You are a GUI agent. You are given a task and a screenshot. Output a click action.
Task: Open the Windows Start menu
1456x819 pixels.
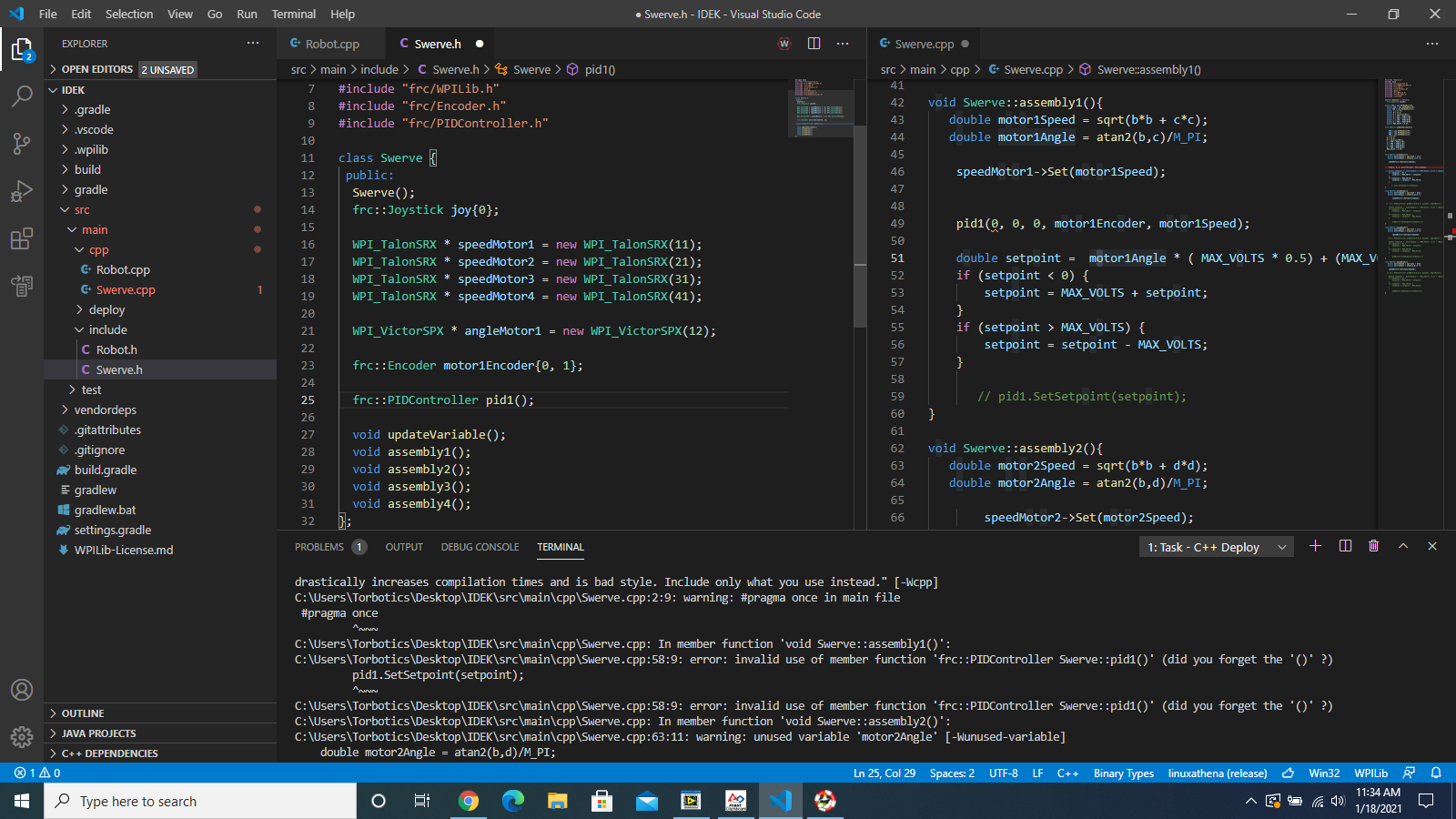pyautogui.click(x=22, y=801)
